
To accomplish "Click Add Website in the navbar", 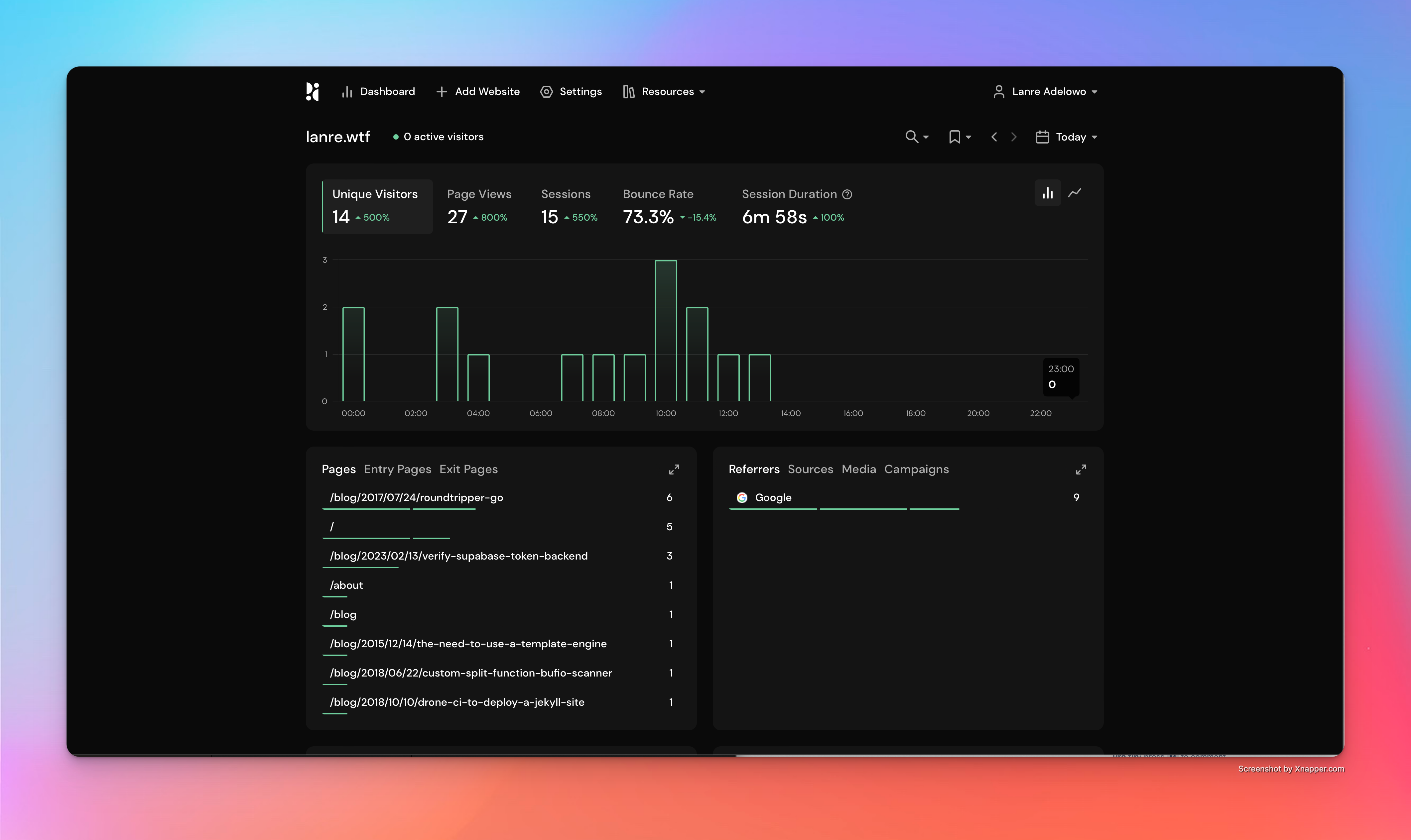I will tap(478, 92).
